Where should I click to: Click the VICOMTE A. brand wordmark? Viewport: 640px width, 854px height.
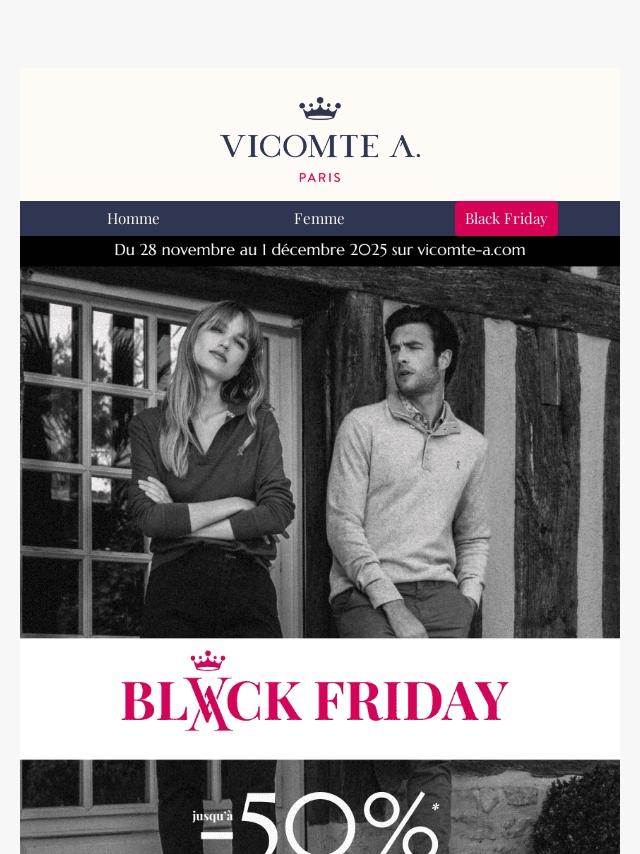(x=320, y=147)
